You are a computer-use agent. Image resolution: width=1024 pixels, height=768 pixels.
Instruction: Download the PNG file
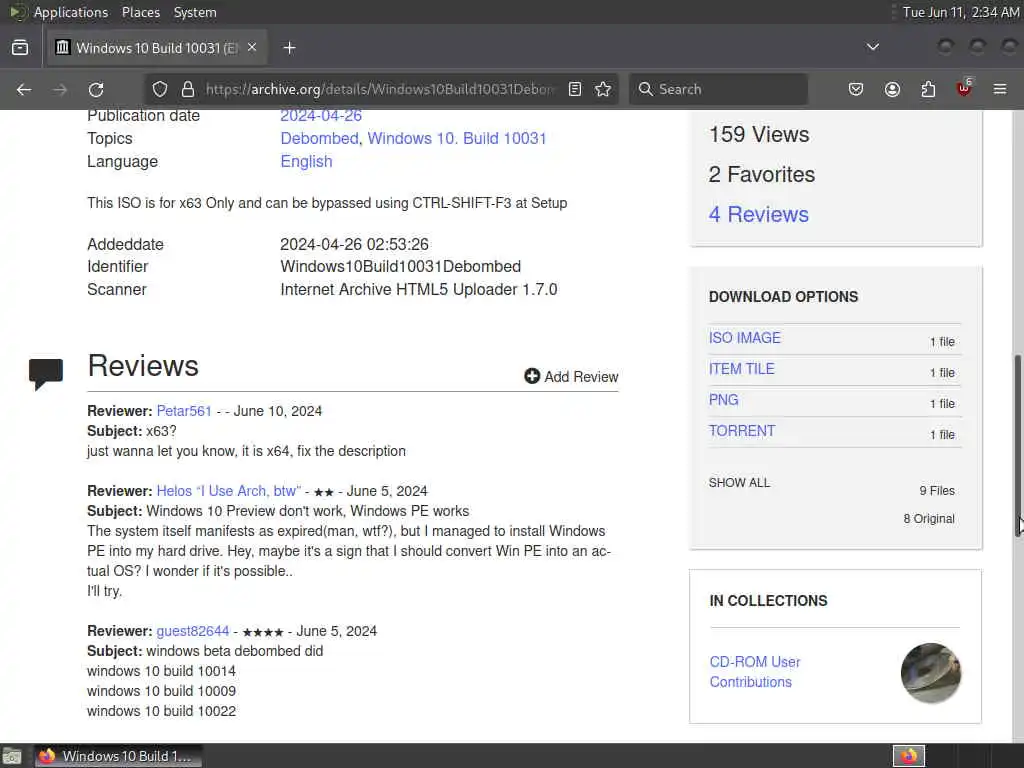pyautogui.click(x=724, y=400)
